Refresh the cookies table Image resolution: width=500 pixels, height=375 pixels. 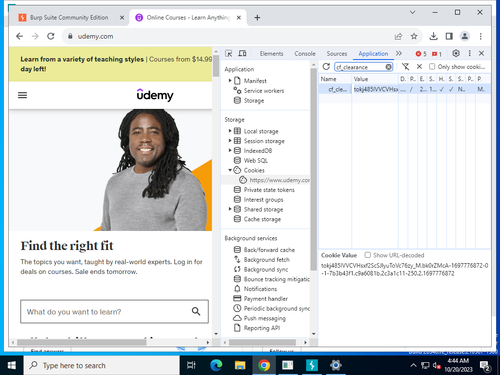pos(326,67)
